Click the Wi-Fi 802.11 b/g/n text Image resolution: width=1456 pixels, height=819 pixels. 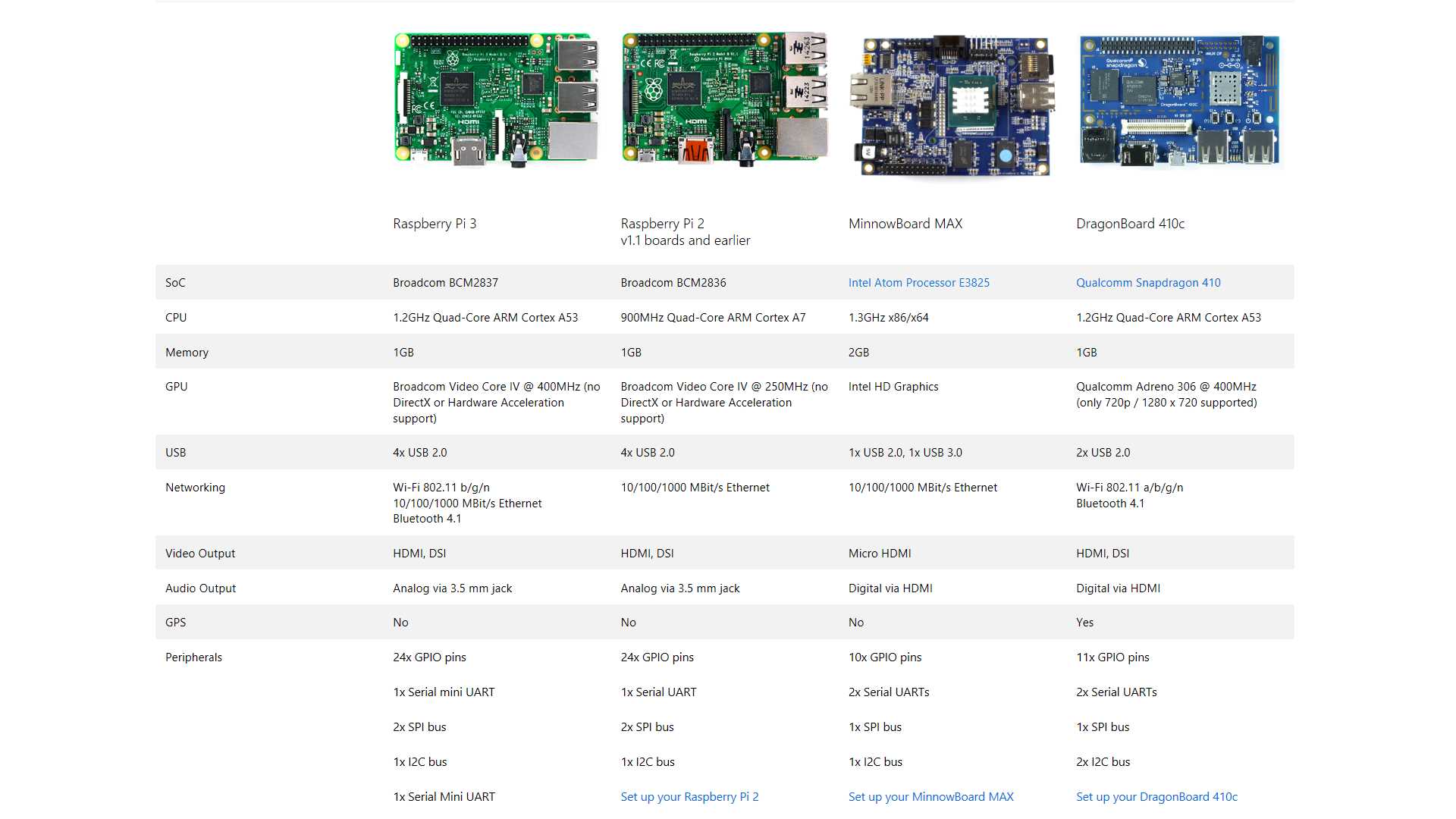click(x=441, y=488)
